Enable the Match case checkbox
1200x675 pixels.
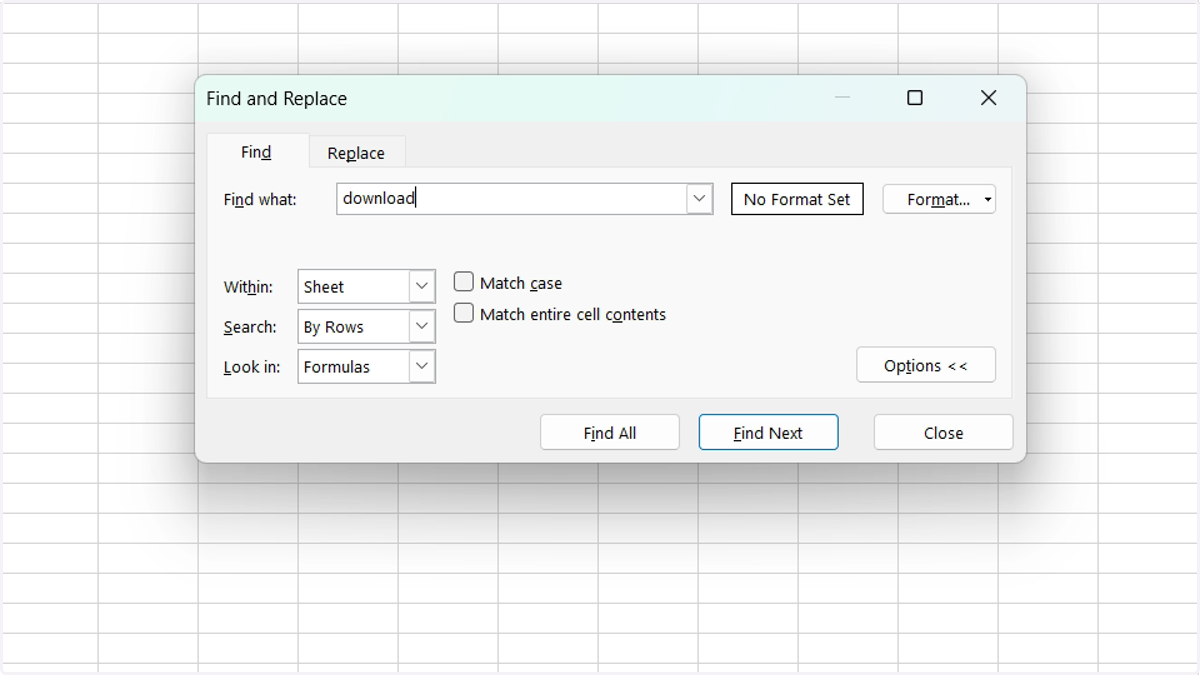coord(464,282)
